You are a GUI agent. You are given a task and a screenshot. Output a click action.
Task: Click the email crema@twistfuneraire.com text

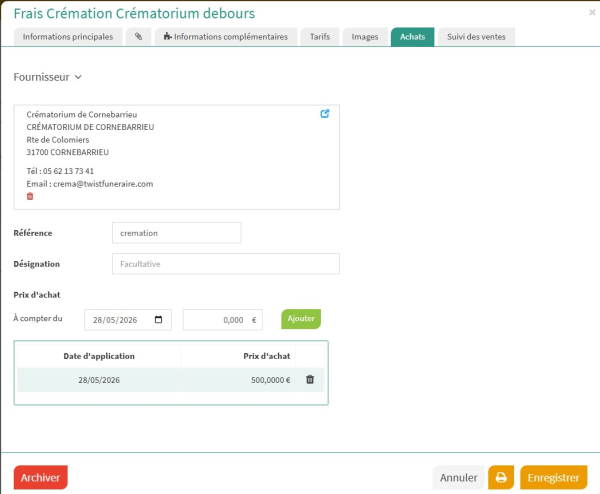click(103, 184)
